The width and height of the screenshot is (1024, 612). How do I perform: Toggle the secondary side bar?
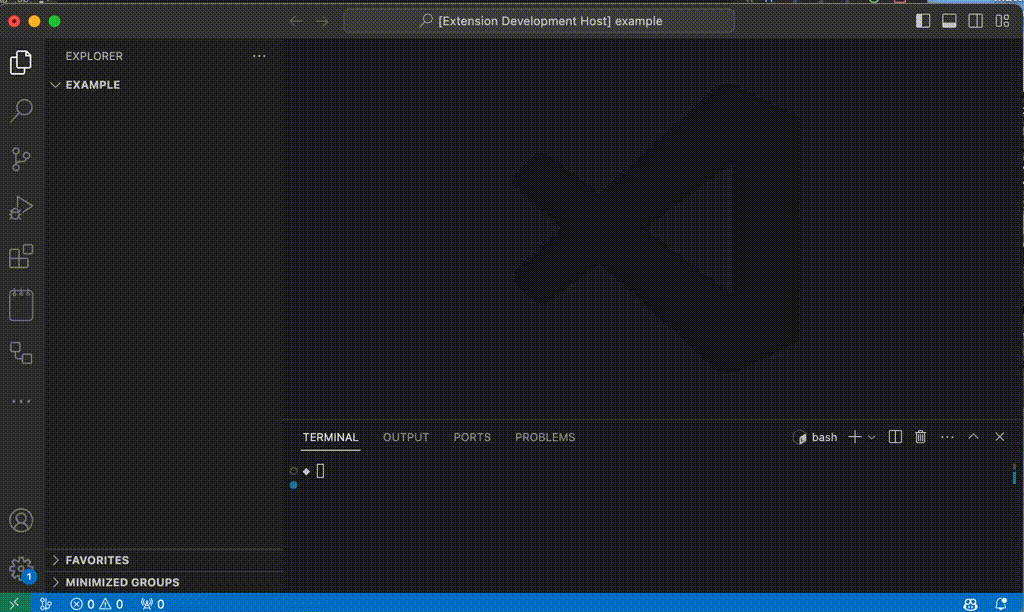click(976, 22)
